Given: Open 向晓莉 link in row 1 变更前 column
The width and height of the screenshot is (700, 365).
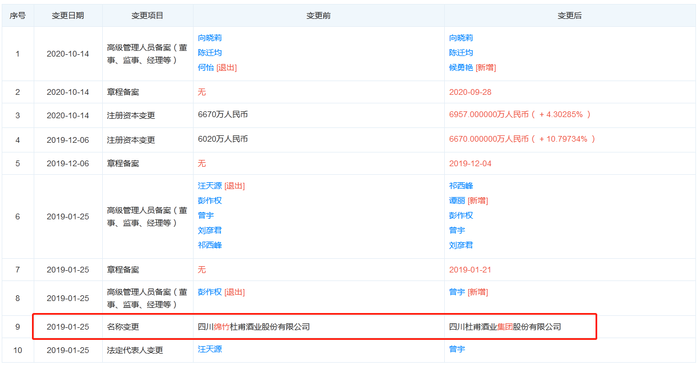Looking at the screenshot, I should (x=210, y=38).
